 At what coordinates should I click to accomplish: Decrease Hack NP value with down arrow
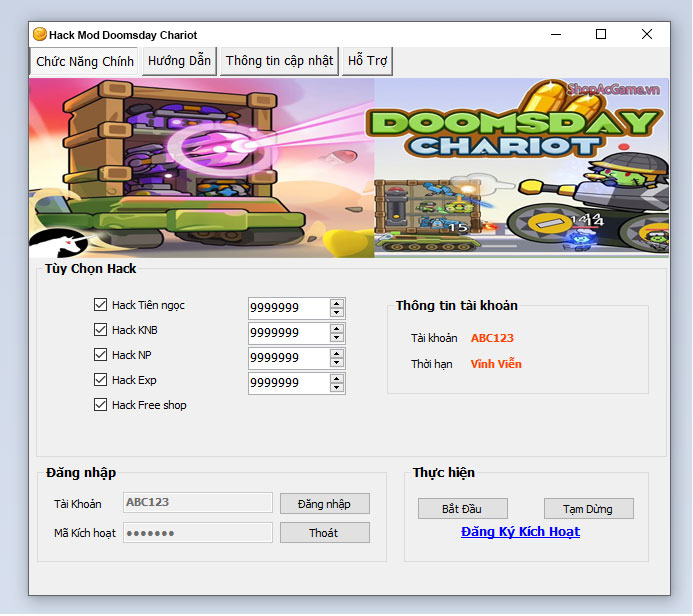(x=337, y=363)
